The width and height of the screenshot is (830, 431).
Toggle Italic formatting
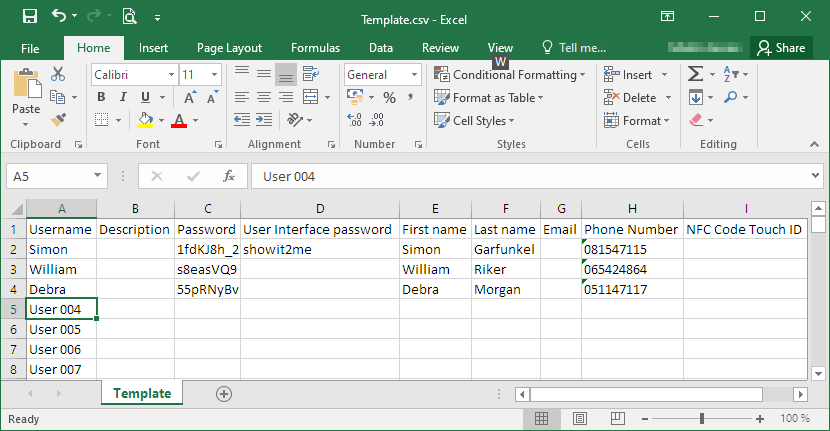pyautogui.click(x=123, y=97)
